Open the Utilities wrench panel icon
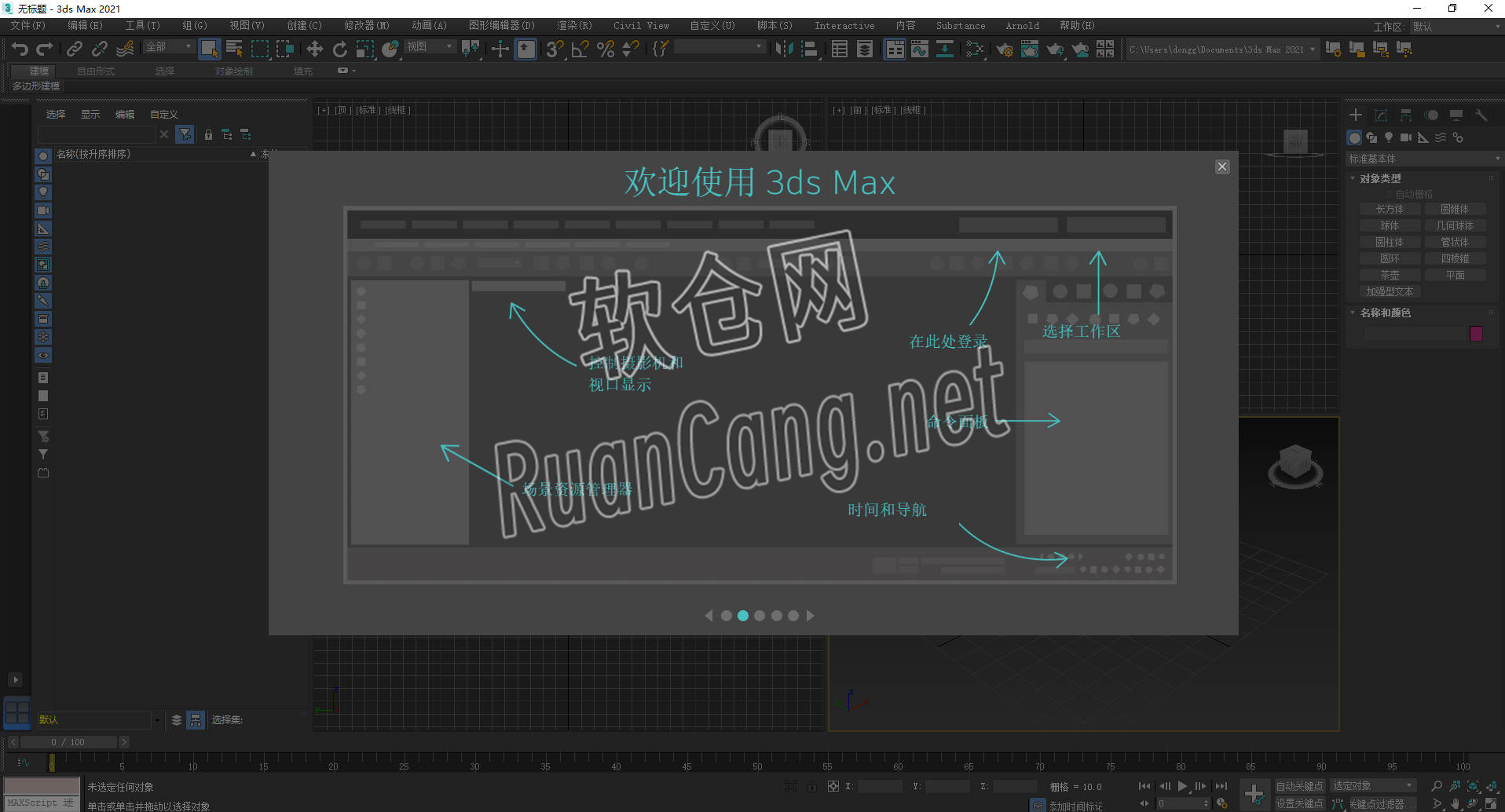Viewport: 1505px width, 812px height. click(1481, 115)
